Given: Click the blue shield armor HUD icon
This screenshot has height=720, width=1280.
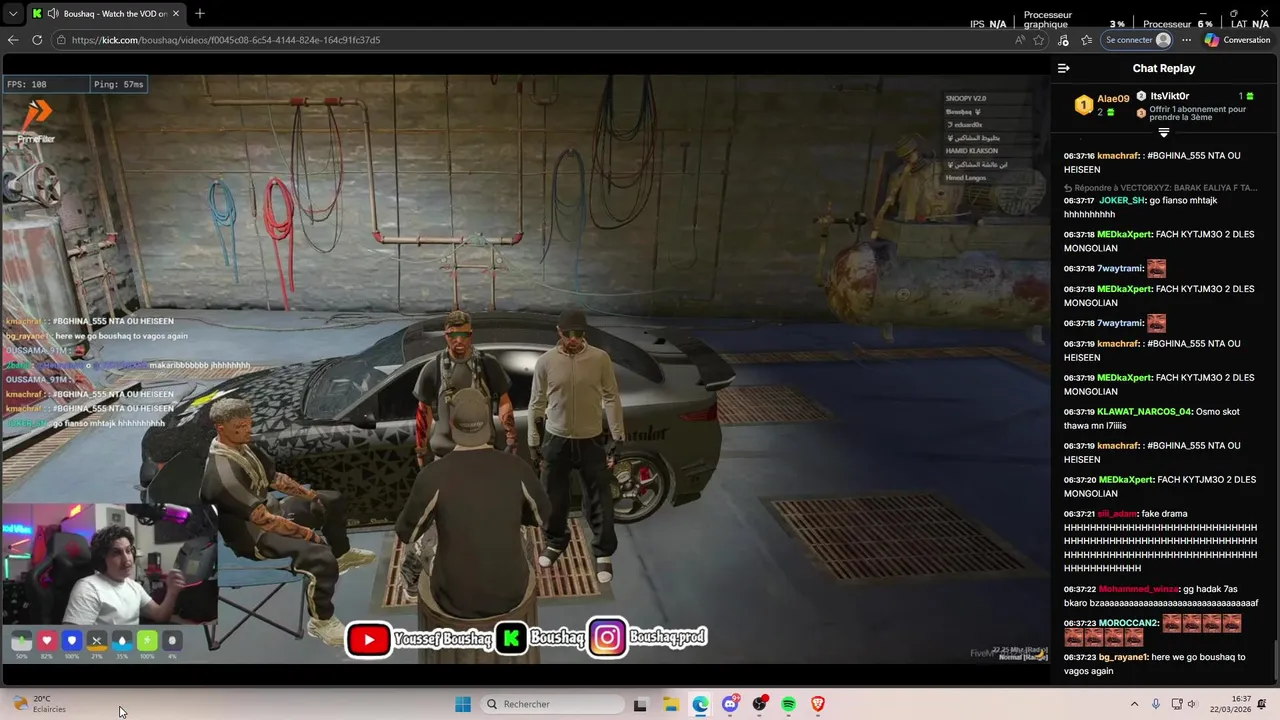Looking at the screenshot, I should tap(71, 641).
